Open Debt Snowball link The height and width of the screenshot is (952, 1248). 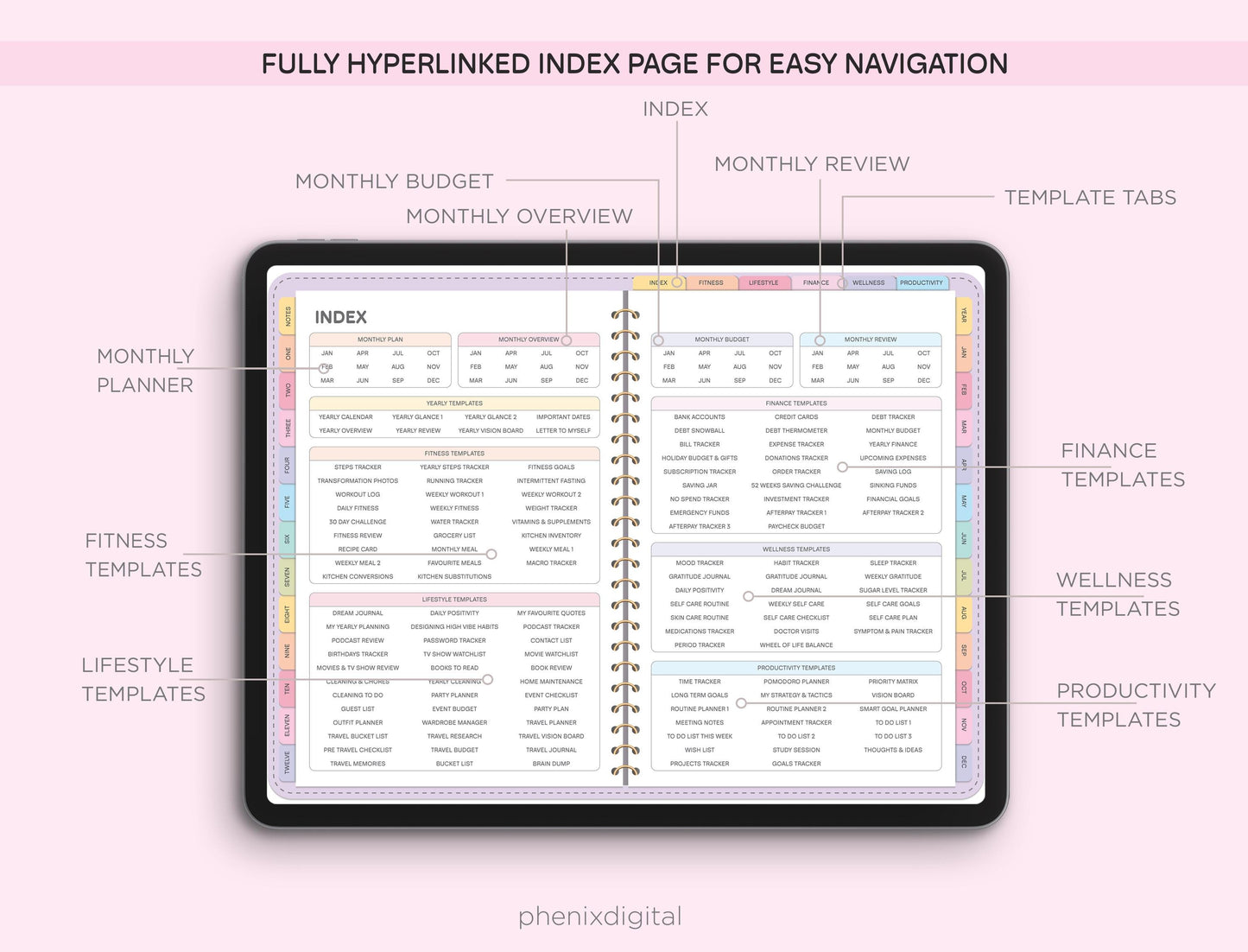coord(700,431)
